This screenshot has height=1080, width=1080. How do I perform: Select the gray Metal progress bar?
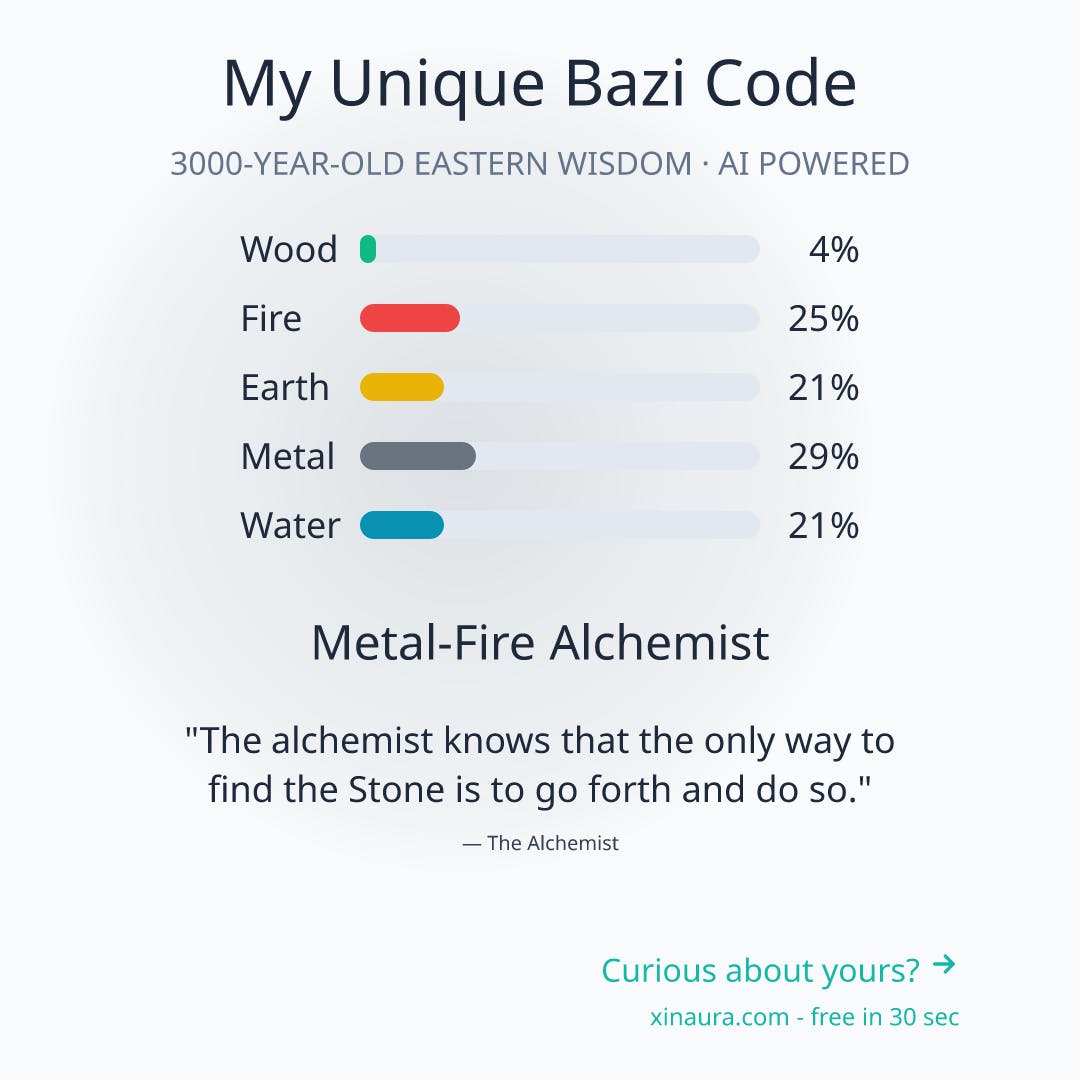click(560, 456)
